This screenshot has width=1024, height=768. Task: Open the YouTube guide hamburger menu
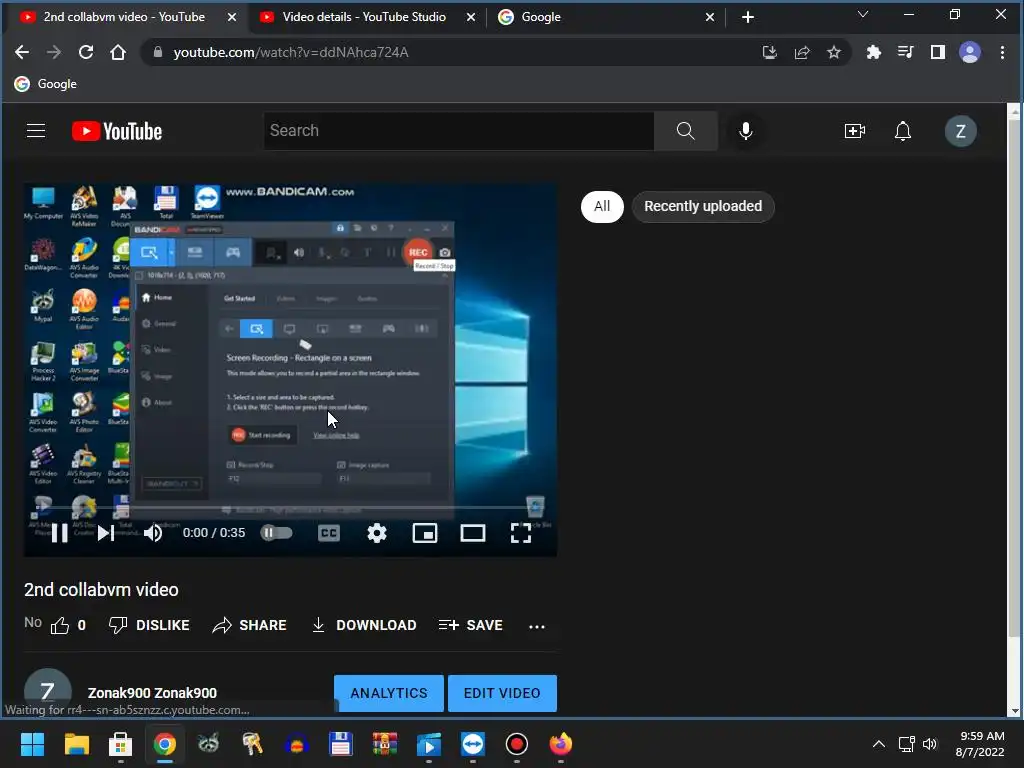(36, 131)
